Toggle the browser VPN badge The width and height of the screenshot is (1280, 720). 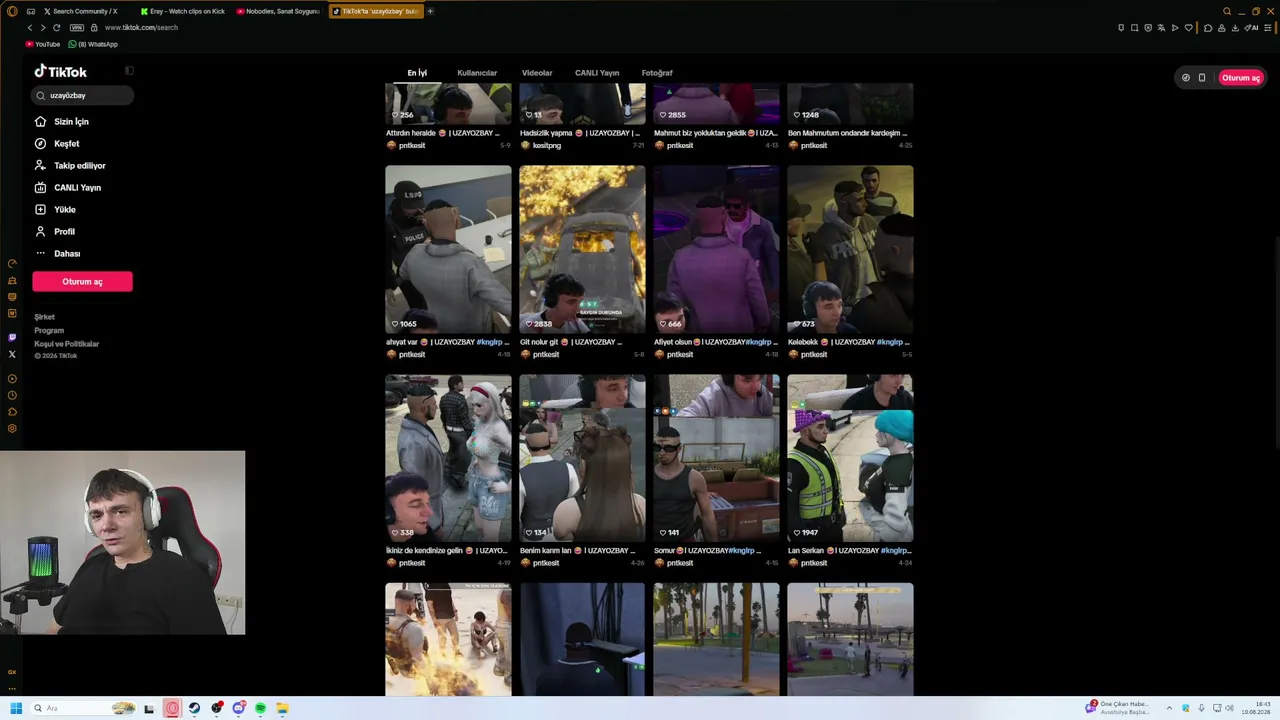tap(77, 28)
